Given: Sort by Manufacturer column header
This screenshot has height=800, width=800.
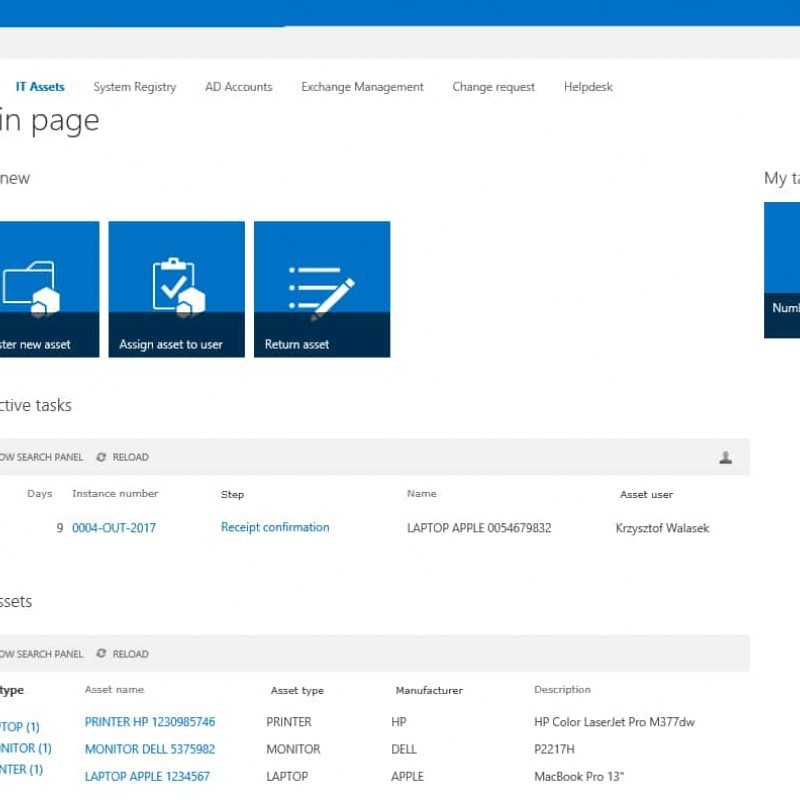Looking at the screenshot, I should tap(429, 690).
